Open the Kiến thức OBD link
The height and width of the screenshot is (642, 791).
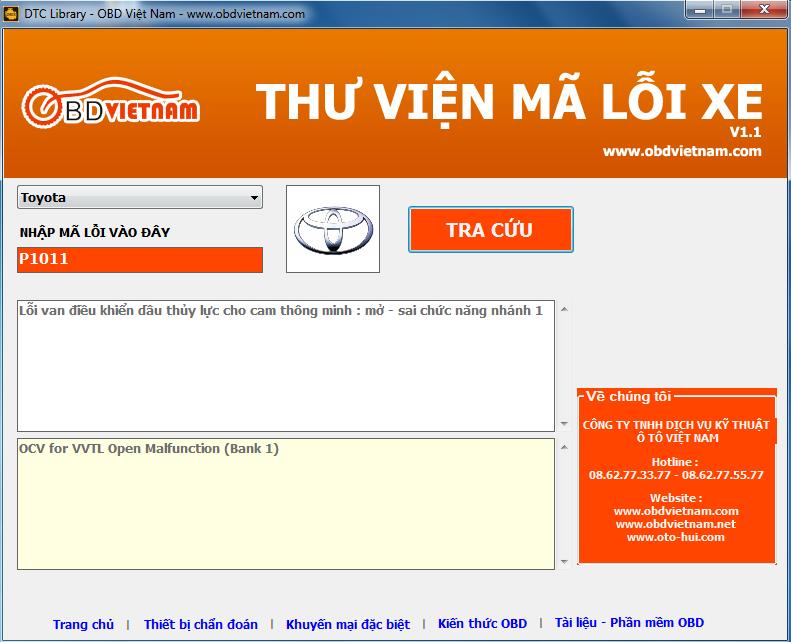(x=482, y=624)
